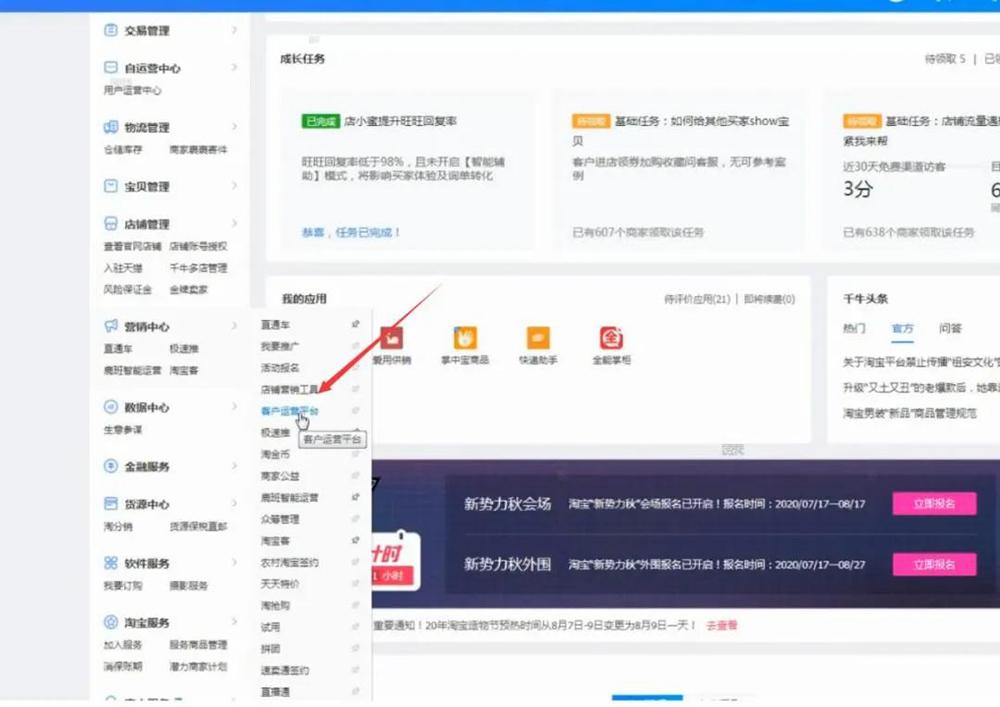This screenshot has height=707, width=1000.
Task: Expand the 宝贝管理 chevron
Action: [235, 186]
